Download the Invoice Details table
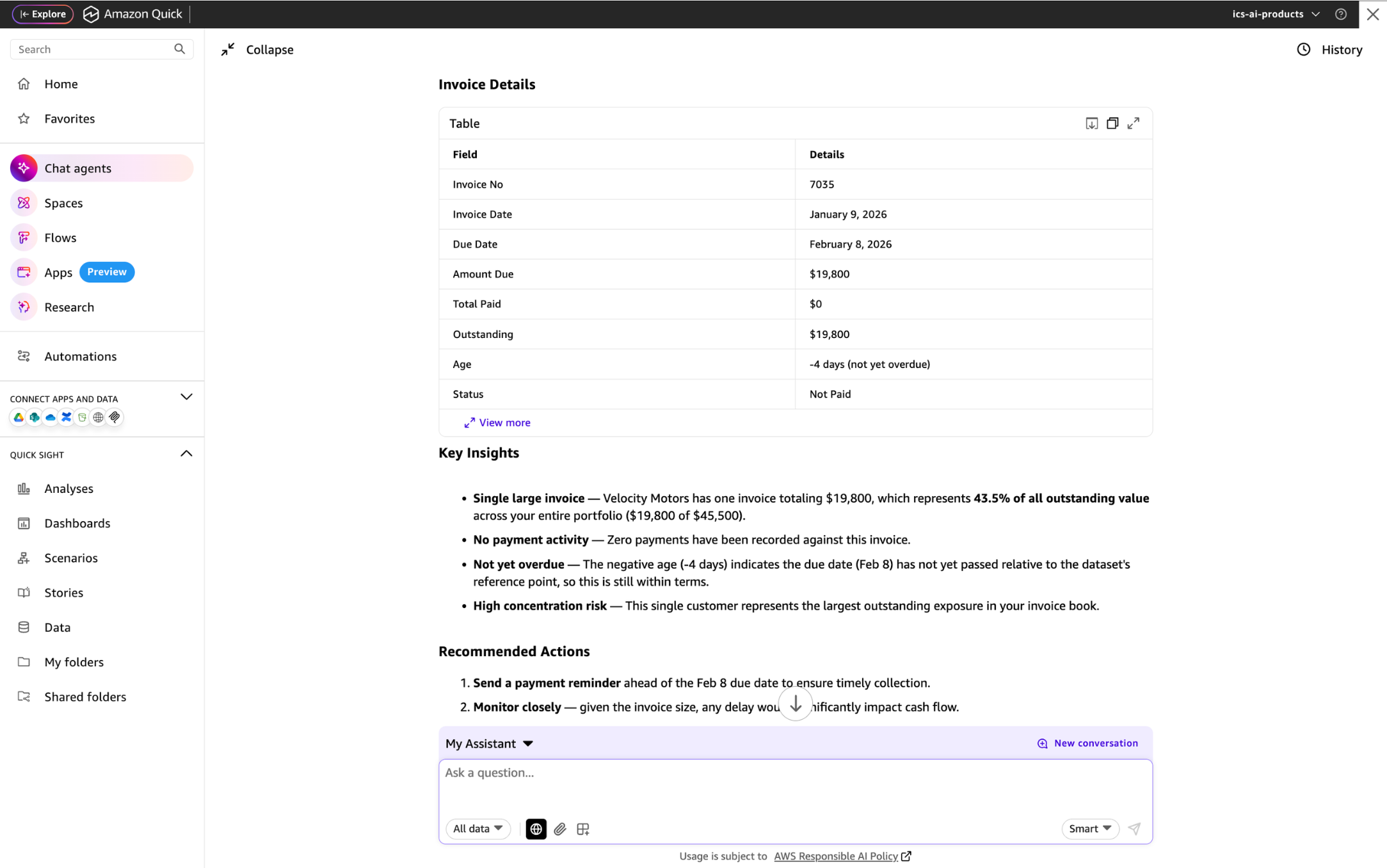Viewport: 1387px width, 868px height. (x=1092, y=123)
